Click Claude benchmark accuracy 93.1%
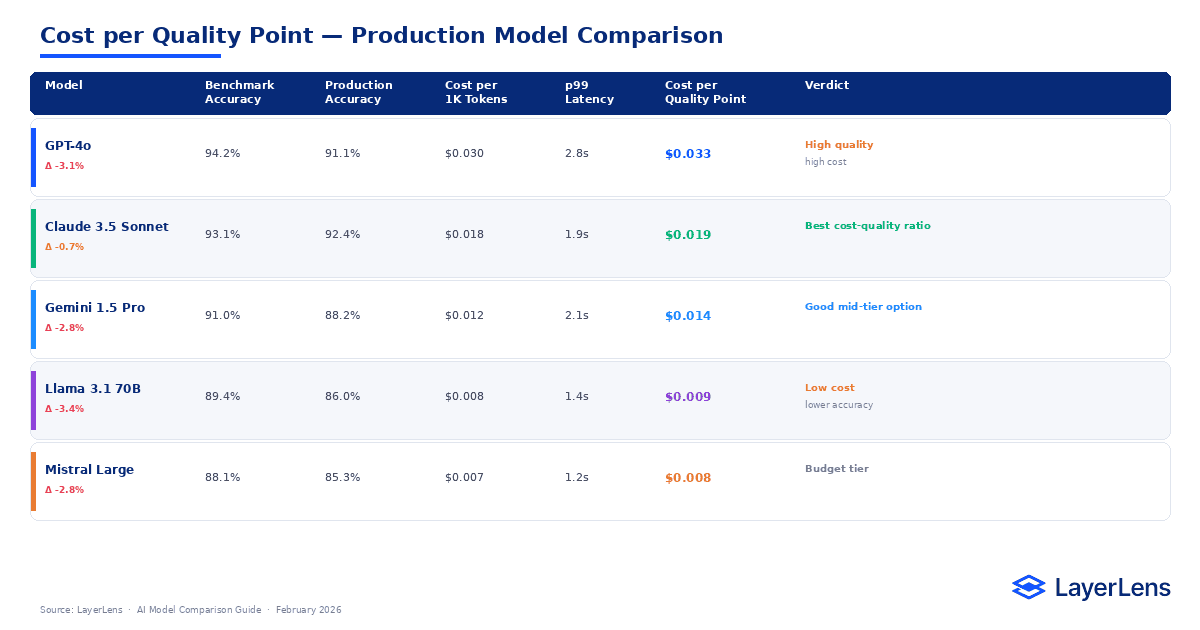Viewport: 1200px width, 630px height. click(223, 235)
